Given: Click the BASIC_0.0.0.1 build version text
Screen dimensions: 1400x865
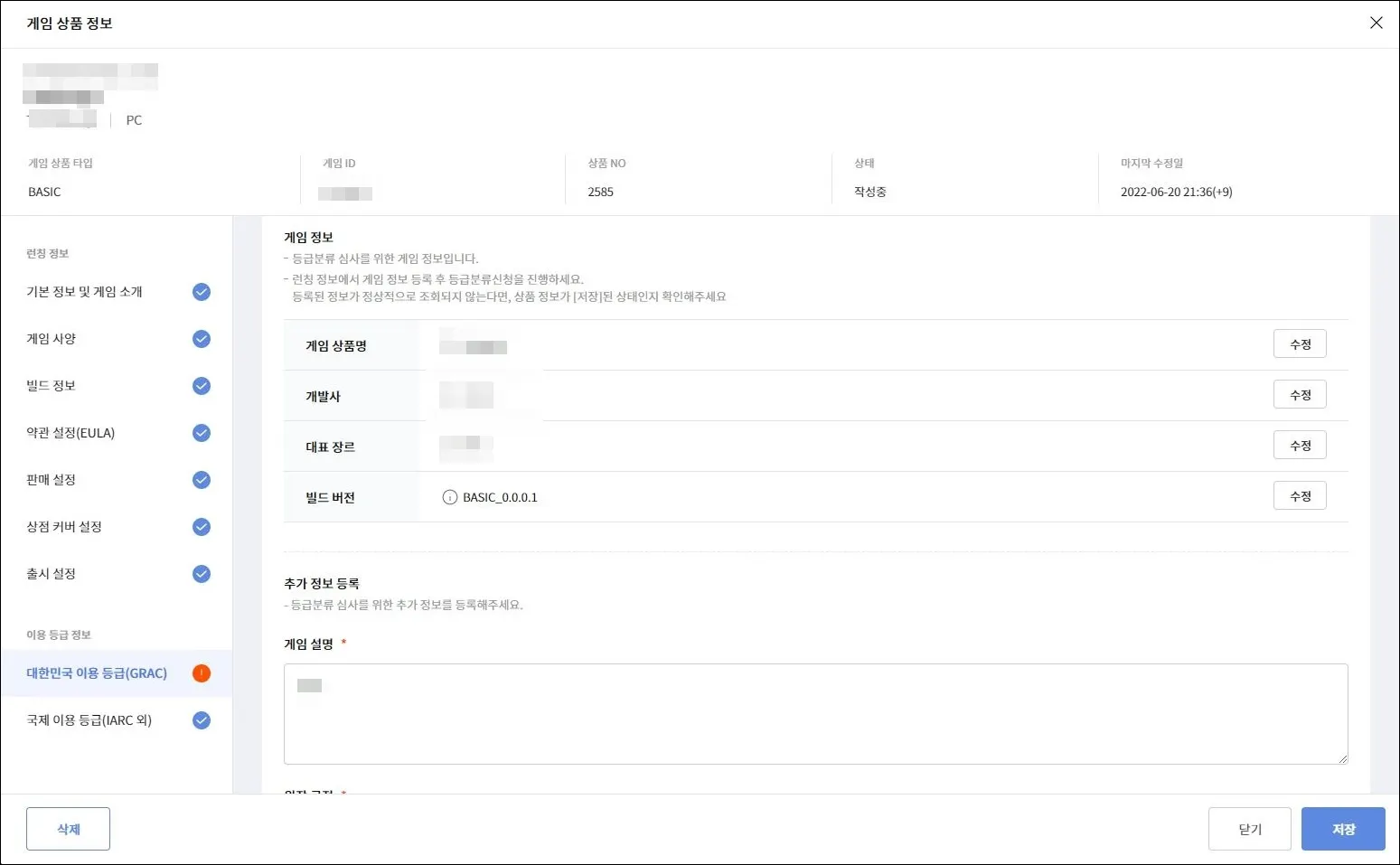Looking at the screenshot, I should [500, 497].
